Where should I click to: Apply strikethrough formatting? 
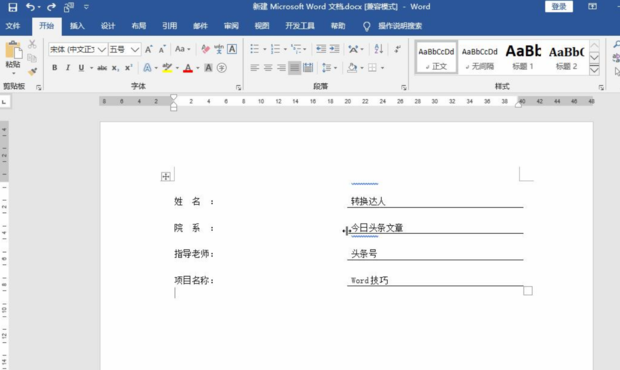tap(102, 68)
